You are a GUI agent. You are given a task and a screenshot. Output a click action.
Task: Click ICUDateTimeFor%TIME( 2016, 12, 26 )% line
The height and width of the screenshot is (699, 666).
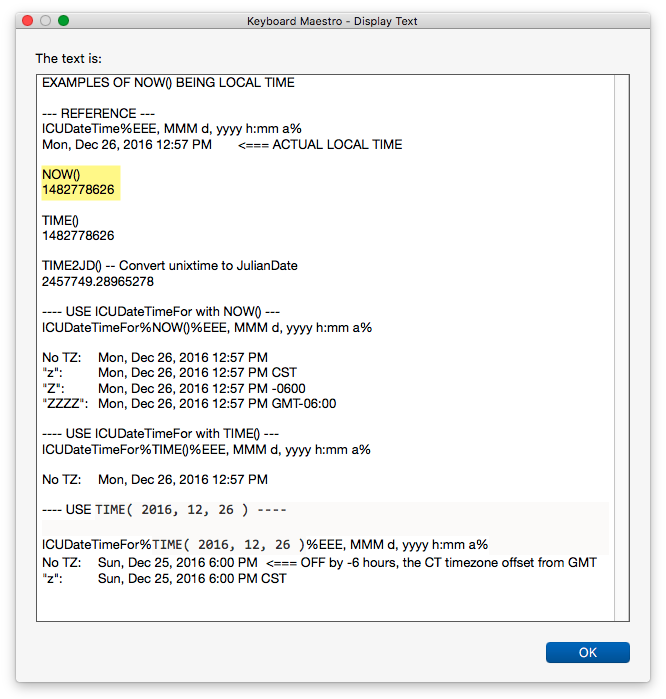point(265,545)
